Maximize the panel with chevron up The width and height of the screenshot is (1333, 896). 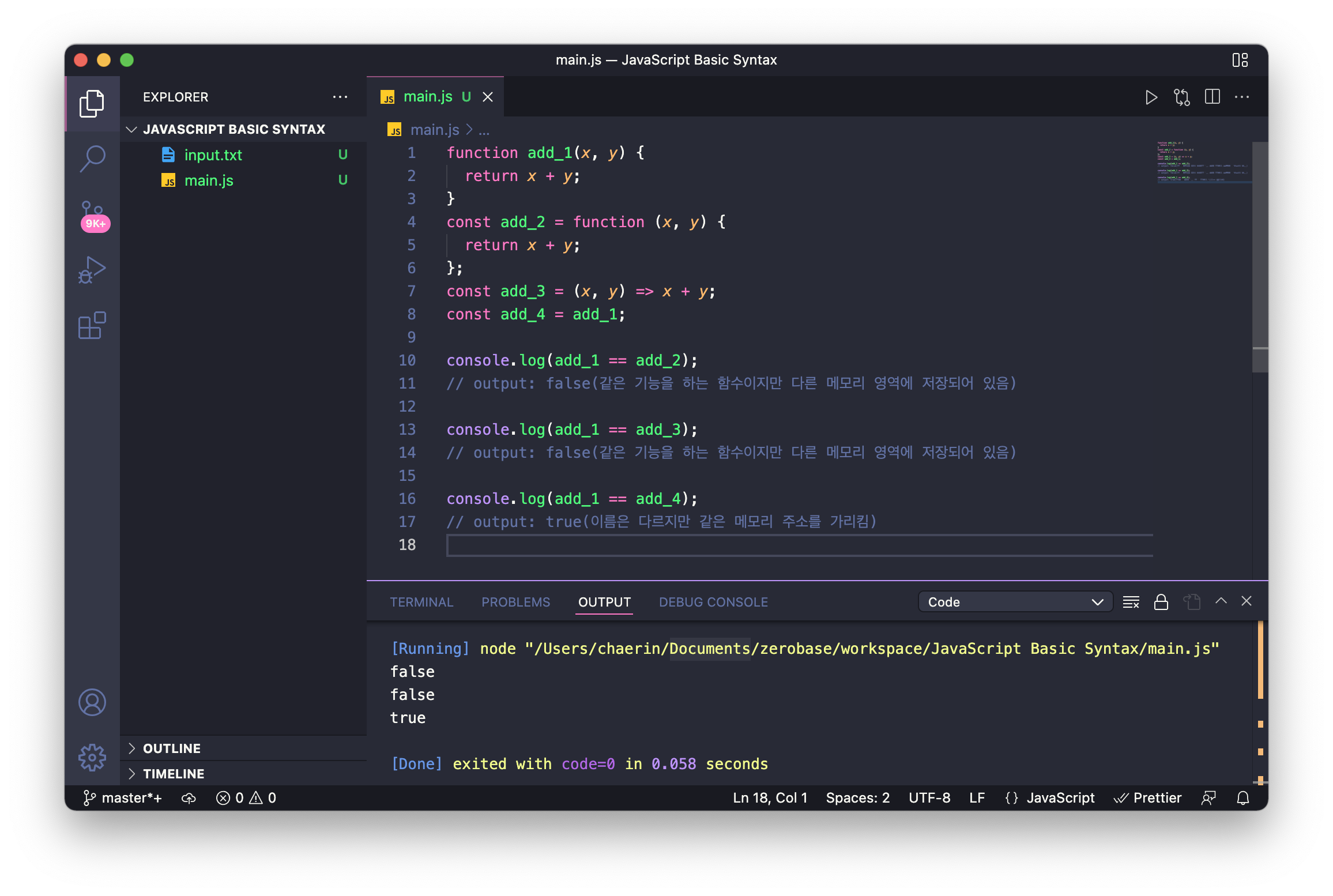(x=1221, y=601)
